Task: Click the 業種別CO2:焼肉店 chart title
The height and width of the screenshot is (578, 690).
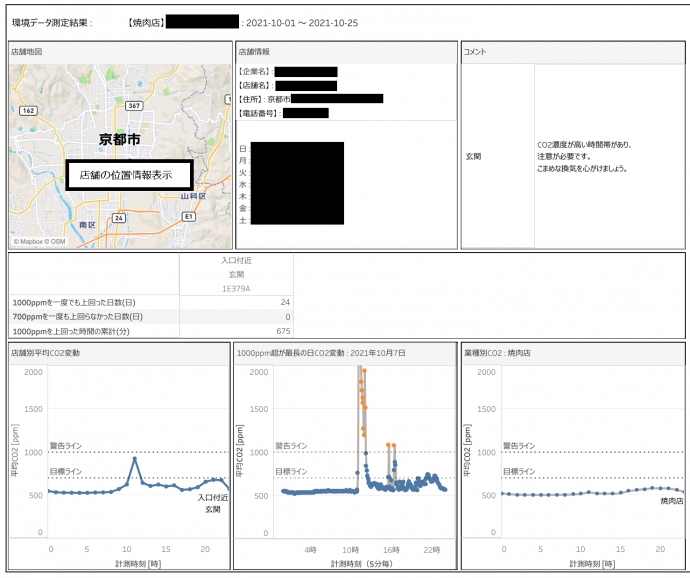Action: click(x=497, y=353)
